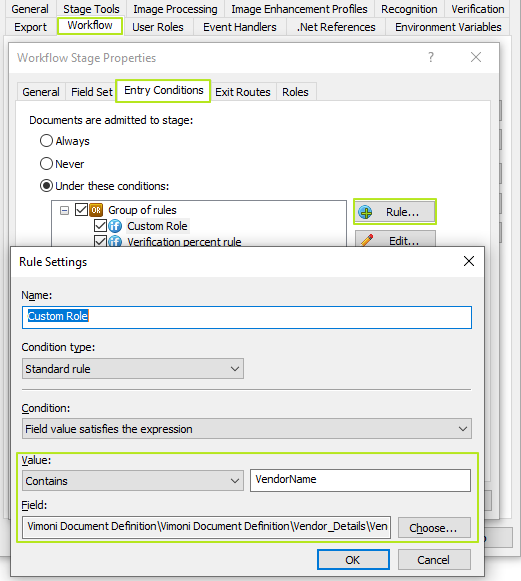Open the Condition type dropdown
The width and height of the screenshot is (521, 581).
tap(133, 369)
